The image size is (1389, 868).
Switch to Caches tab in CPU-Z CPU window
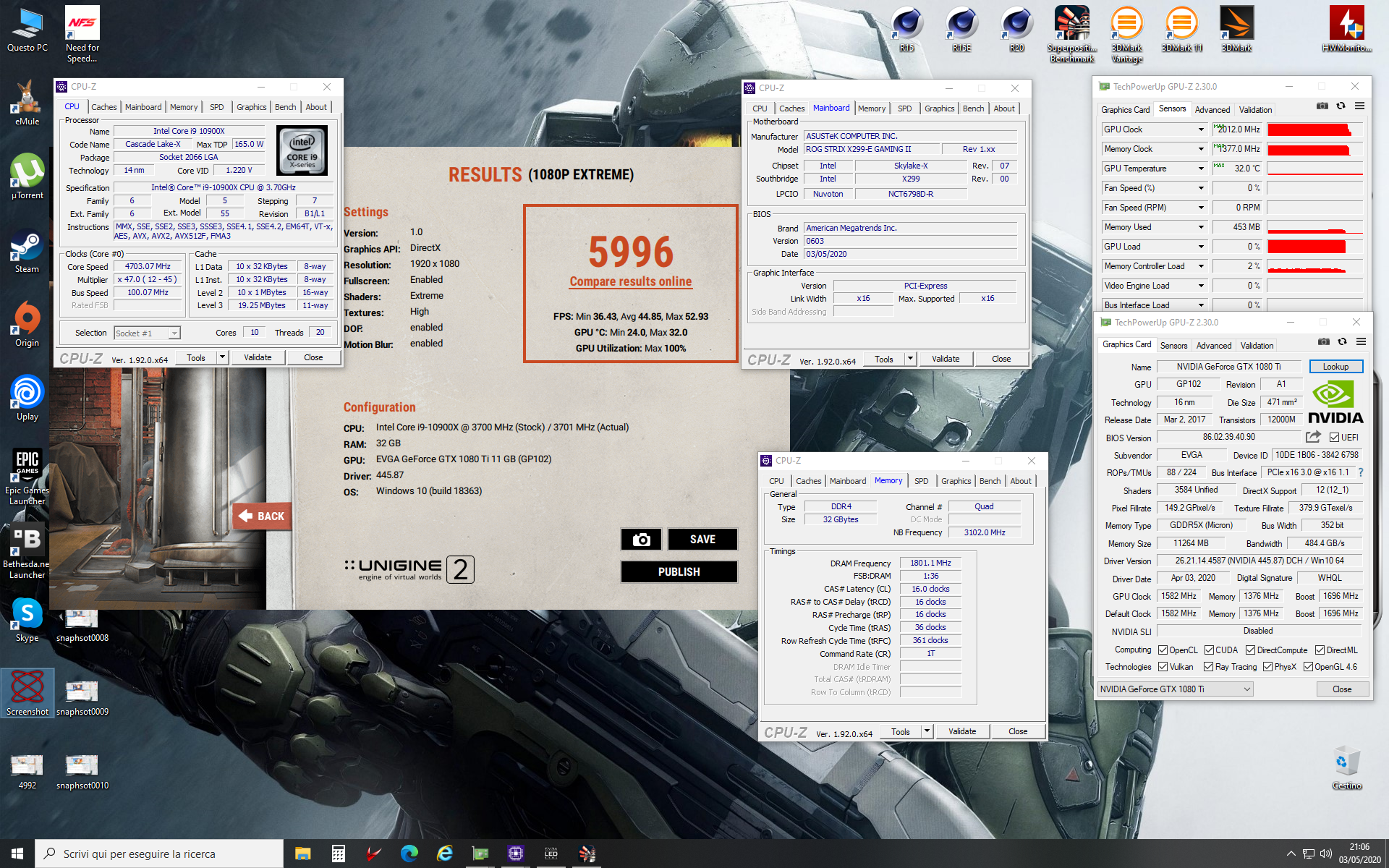tap(103, 107)
